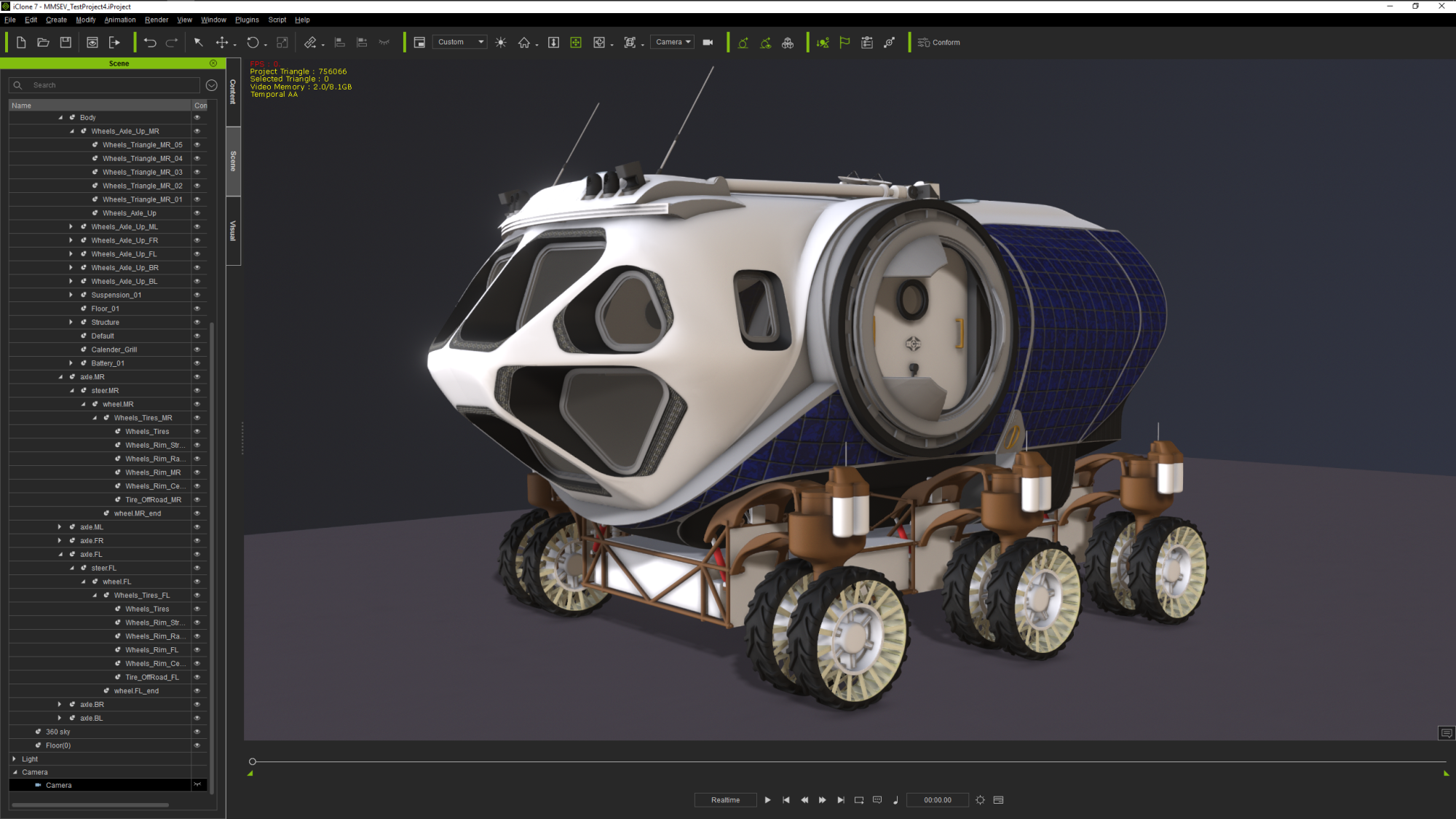
Task: Switch to the Content side tab
Action: coord(233,92)
